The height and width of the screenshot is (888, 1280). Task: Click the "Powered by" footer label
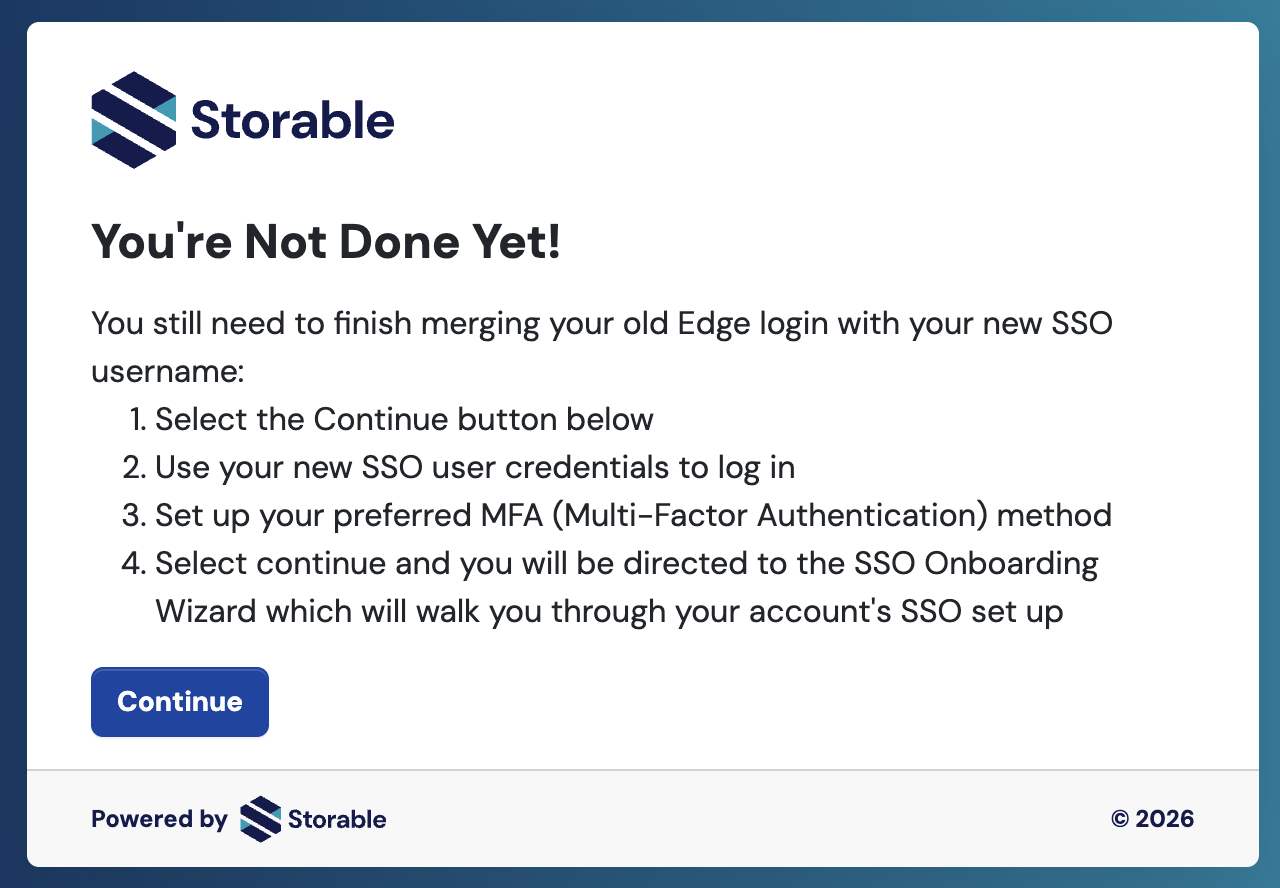point(159,820)
